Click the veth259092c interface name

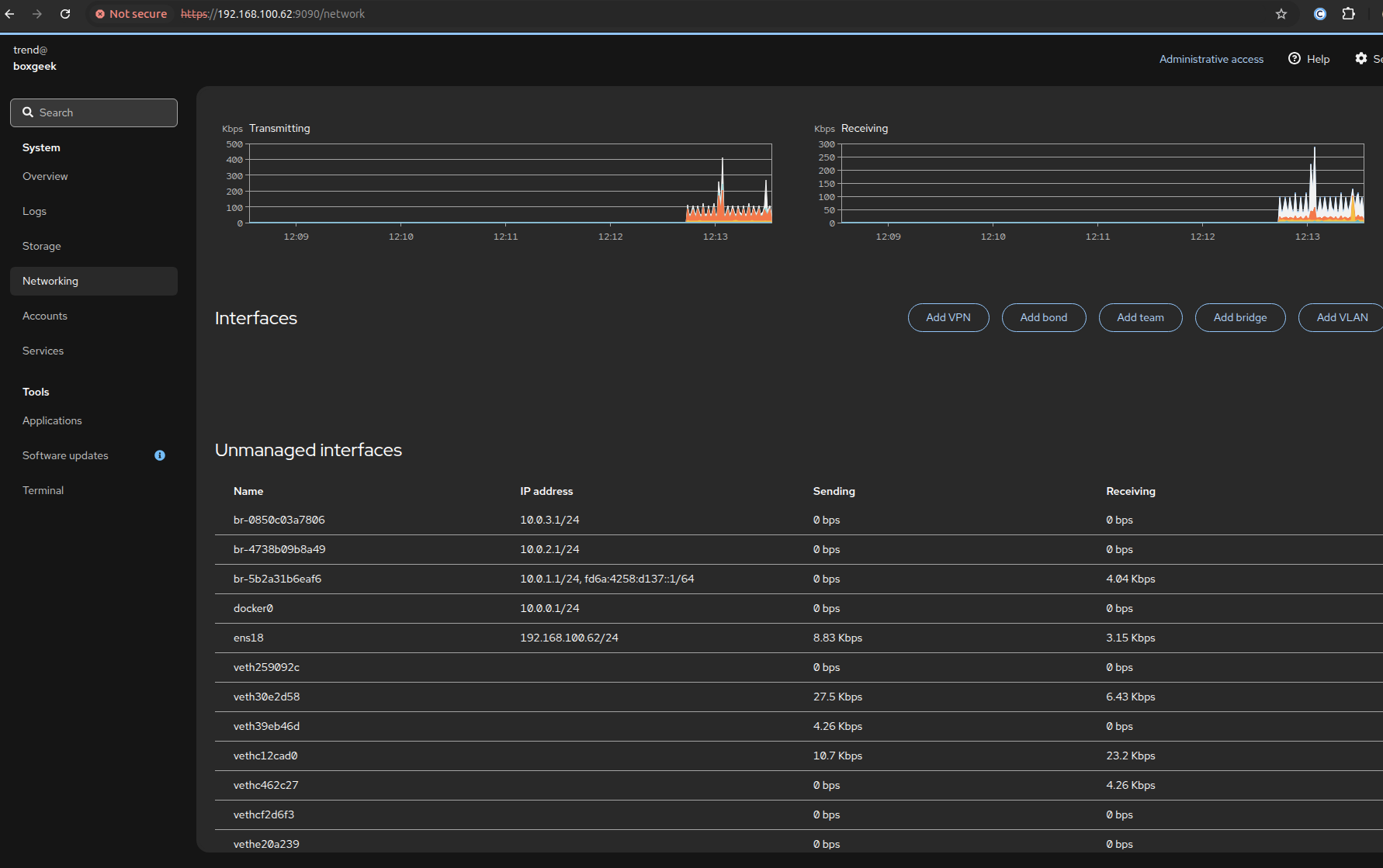click(x=266, y=667)
